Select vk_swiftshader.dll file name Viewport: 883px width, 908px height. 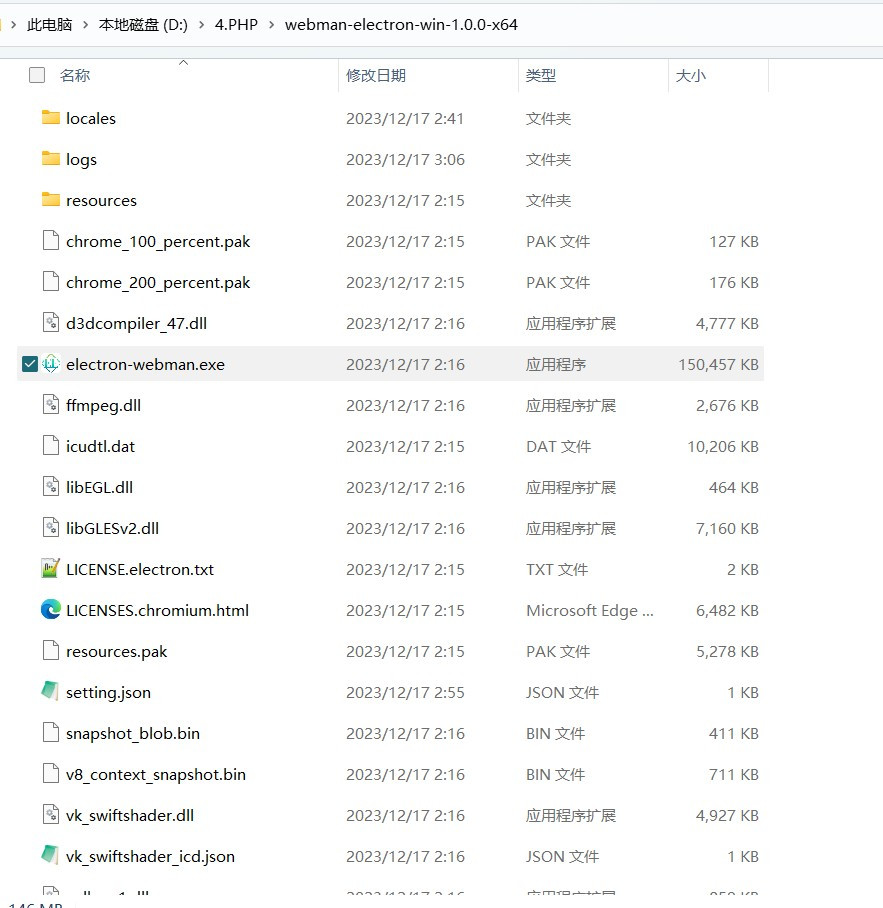pyautogui.click(x=130, y=815)
